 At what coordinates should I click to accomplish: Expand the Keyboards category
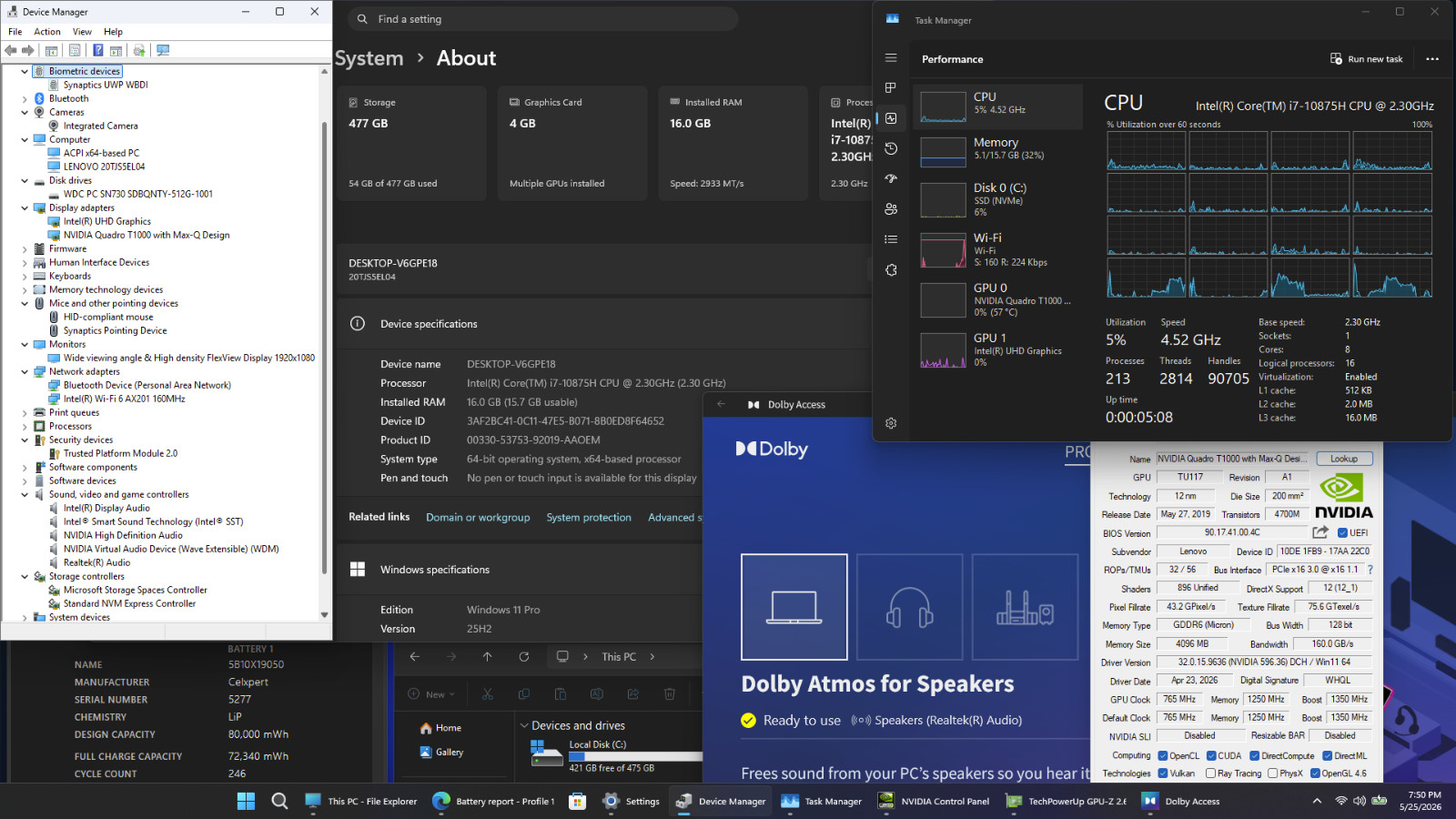[x=25, y=276]
